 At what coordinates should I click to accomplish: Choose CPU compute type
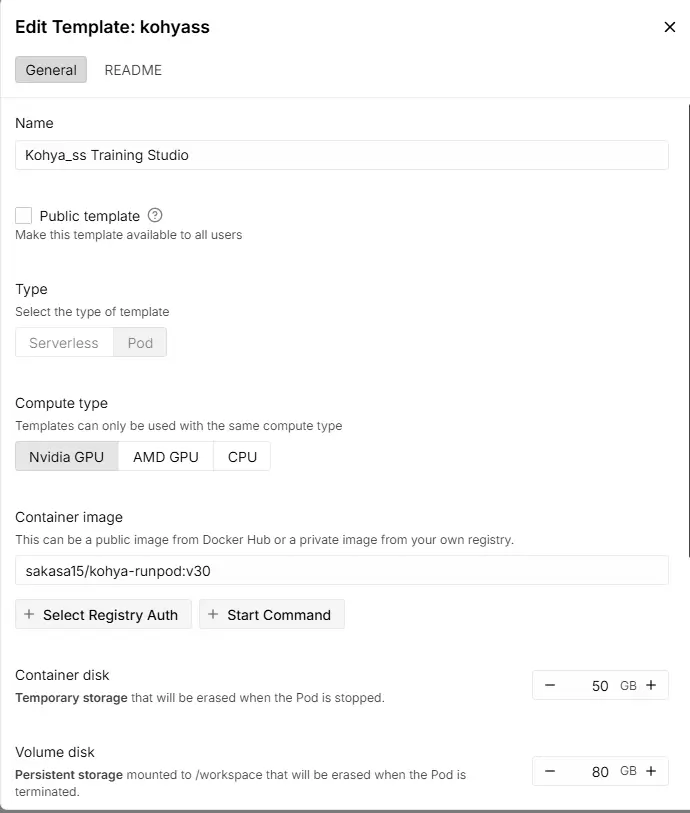point(242,457)
